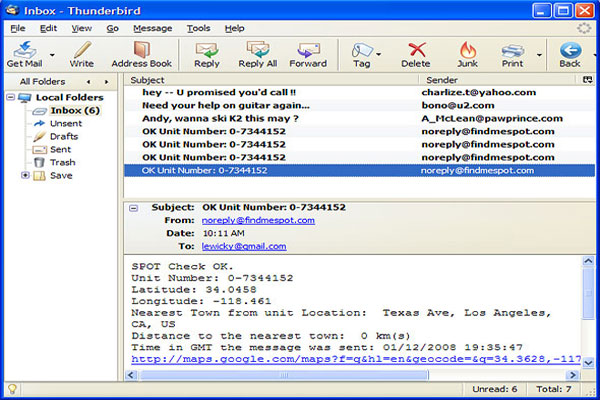
Task: Open the Edit menu
Action: pyautogui.click(x=48, y=28)
